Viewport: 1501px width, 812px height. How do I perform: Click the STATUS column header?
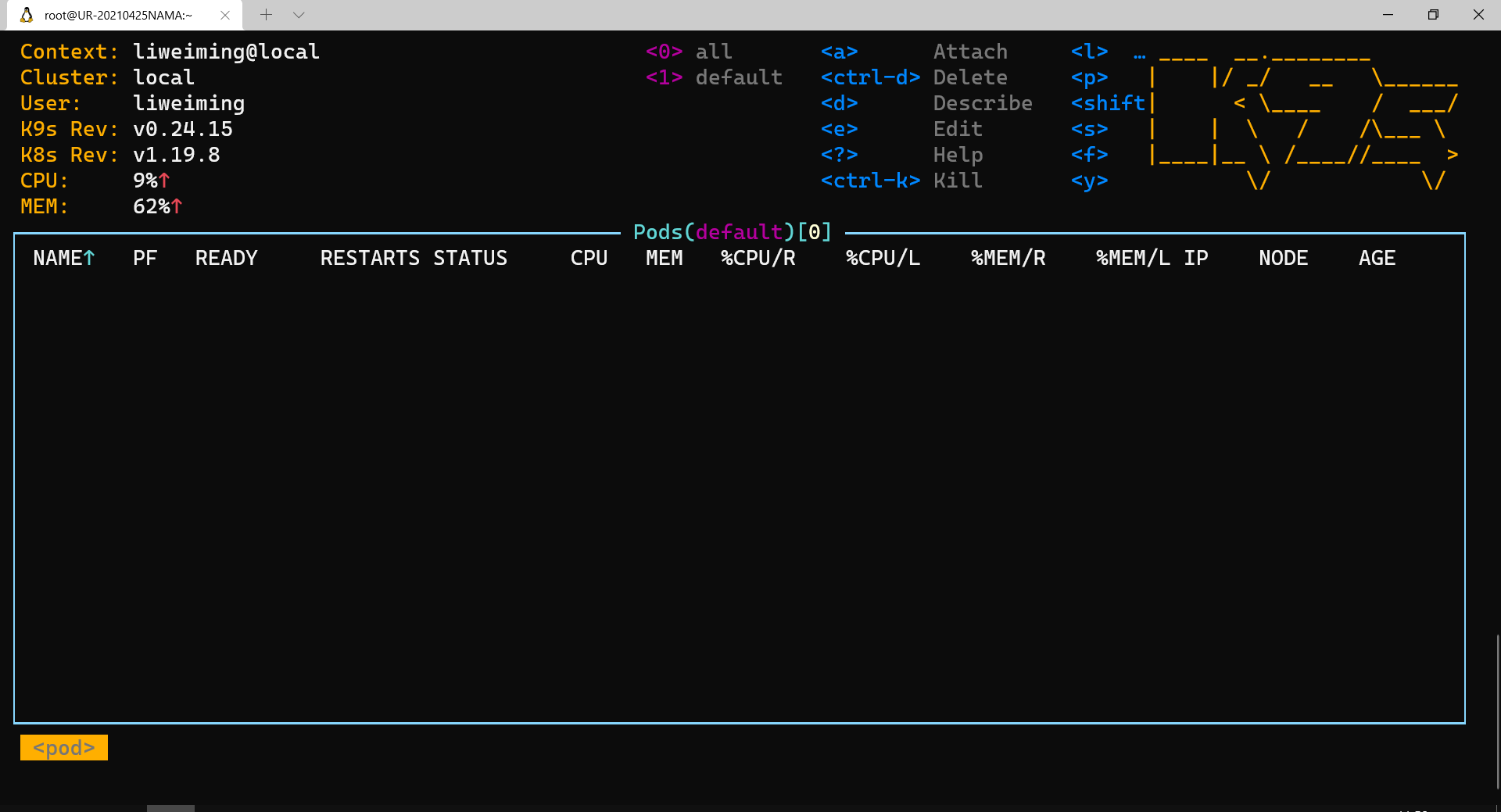[471, 258]
